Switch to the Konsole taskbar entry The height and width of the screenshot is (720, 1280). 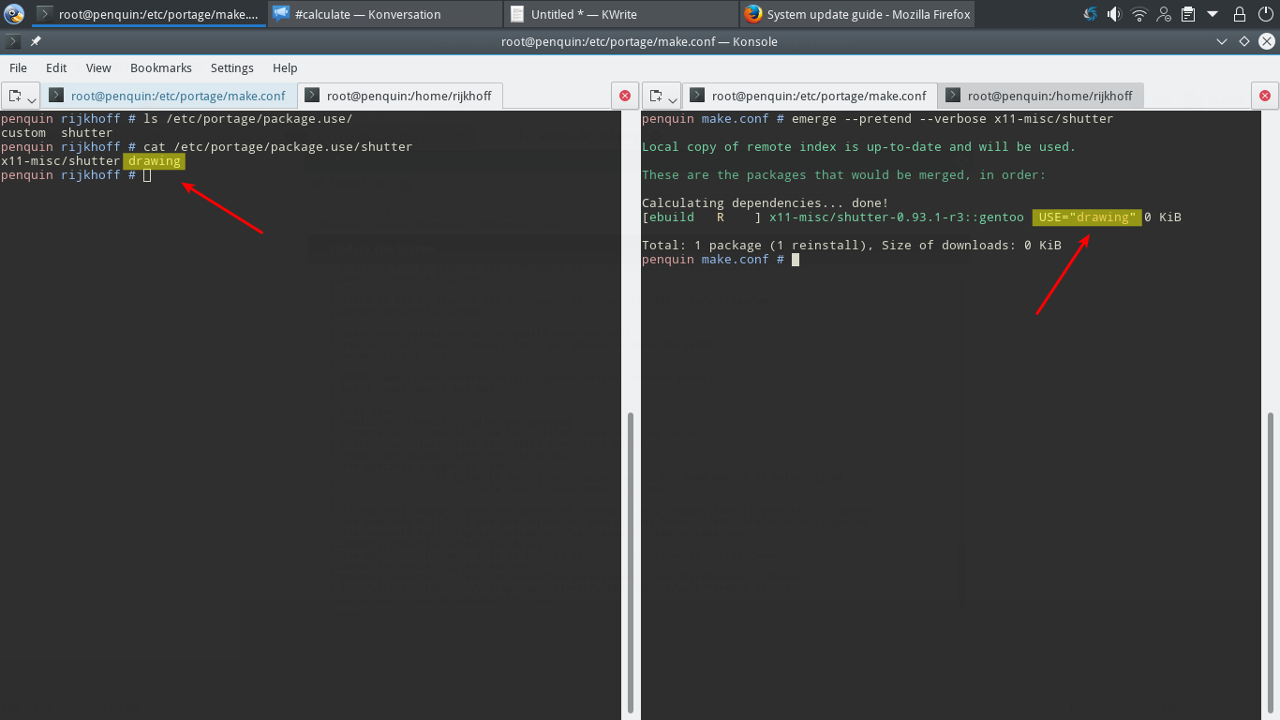(147, 14)
